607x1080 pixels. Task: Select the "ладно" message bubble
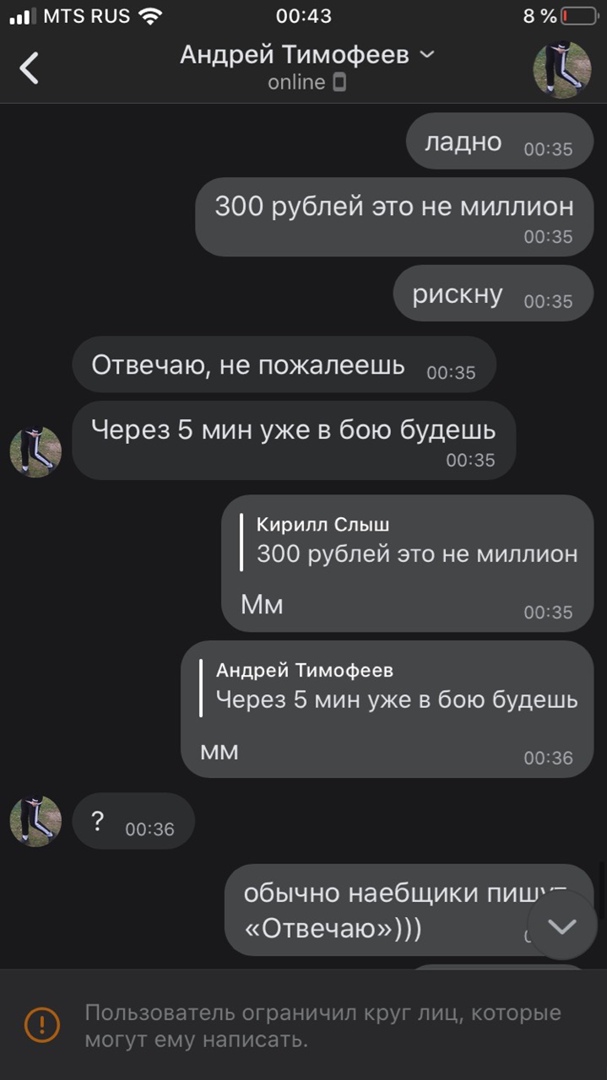pos(500,141)
